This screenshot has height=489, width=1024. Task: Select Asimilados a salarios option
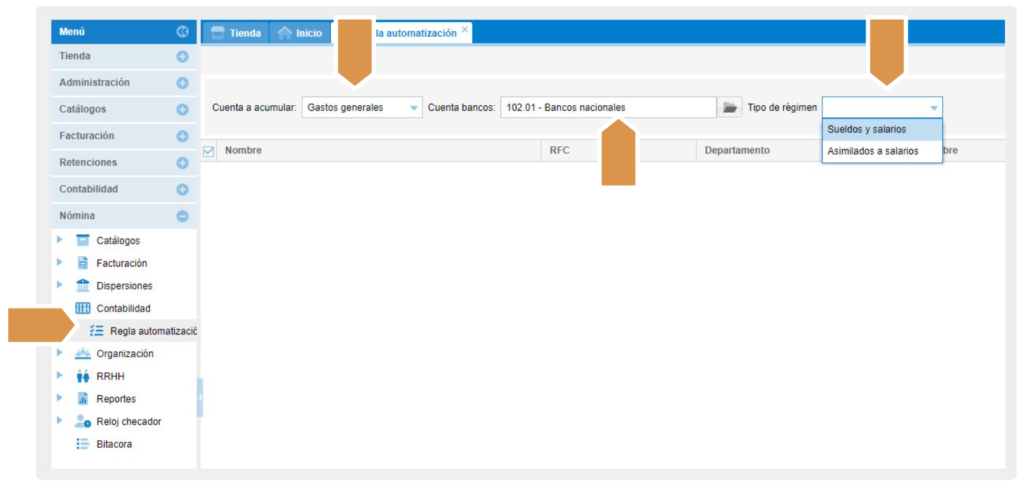click(x=872, y=151)
